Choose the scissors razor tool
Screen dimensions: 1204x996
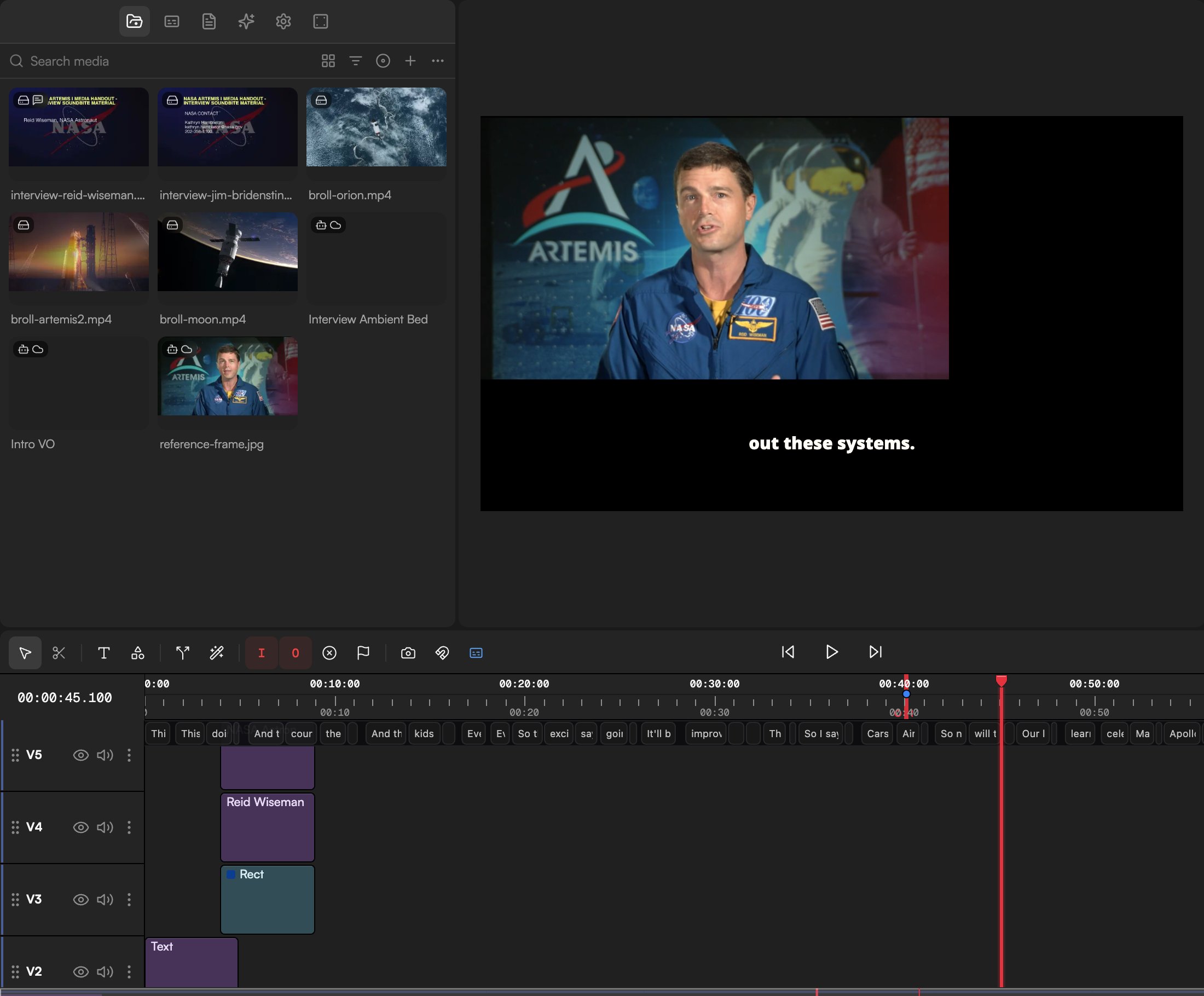(x=59, y=652)
